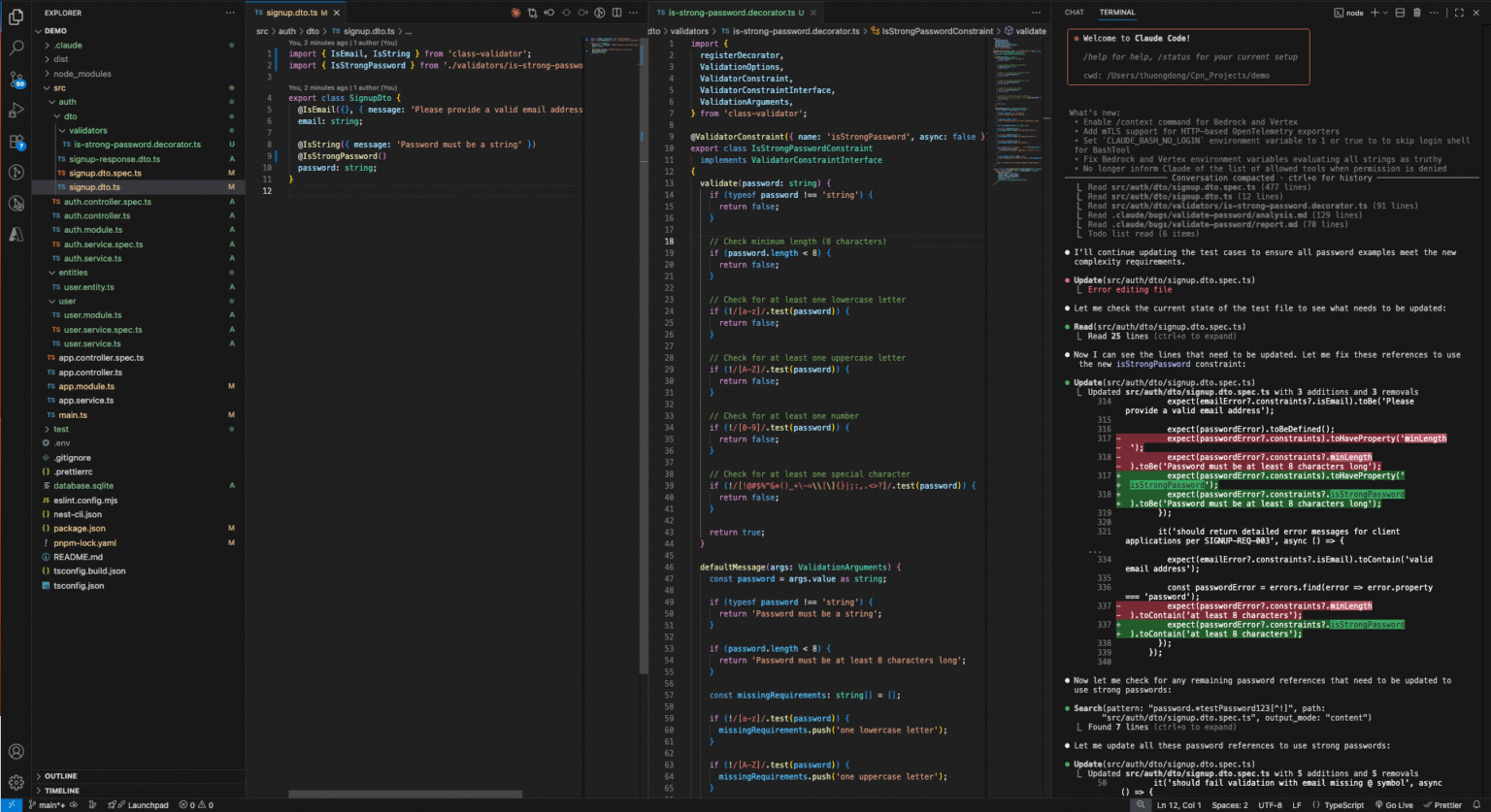
Task: Open a new terminal with plus icon
Action: [1377, 12]
